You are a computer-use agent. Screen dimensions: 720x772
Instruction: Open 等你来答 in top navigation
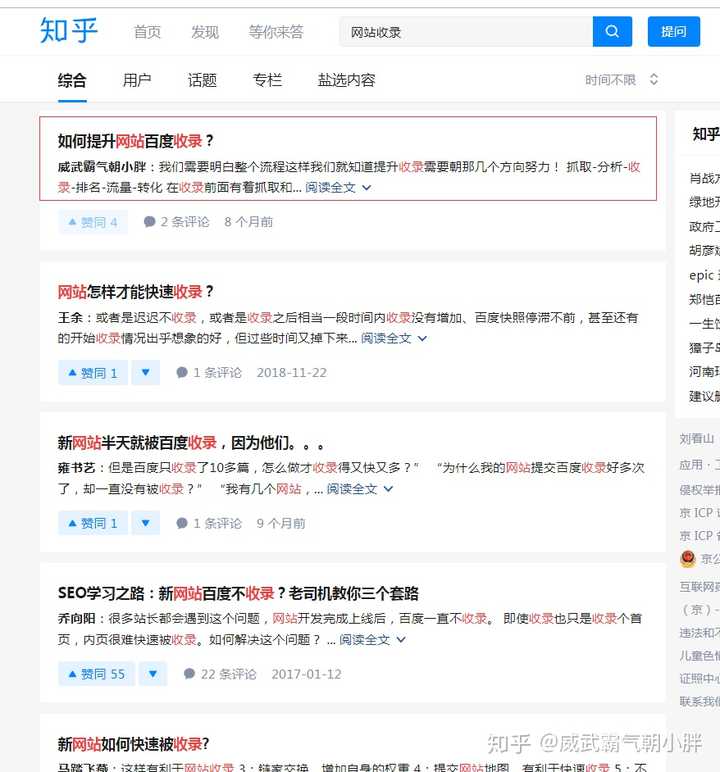click(x=276, y=32)
